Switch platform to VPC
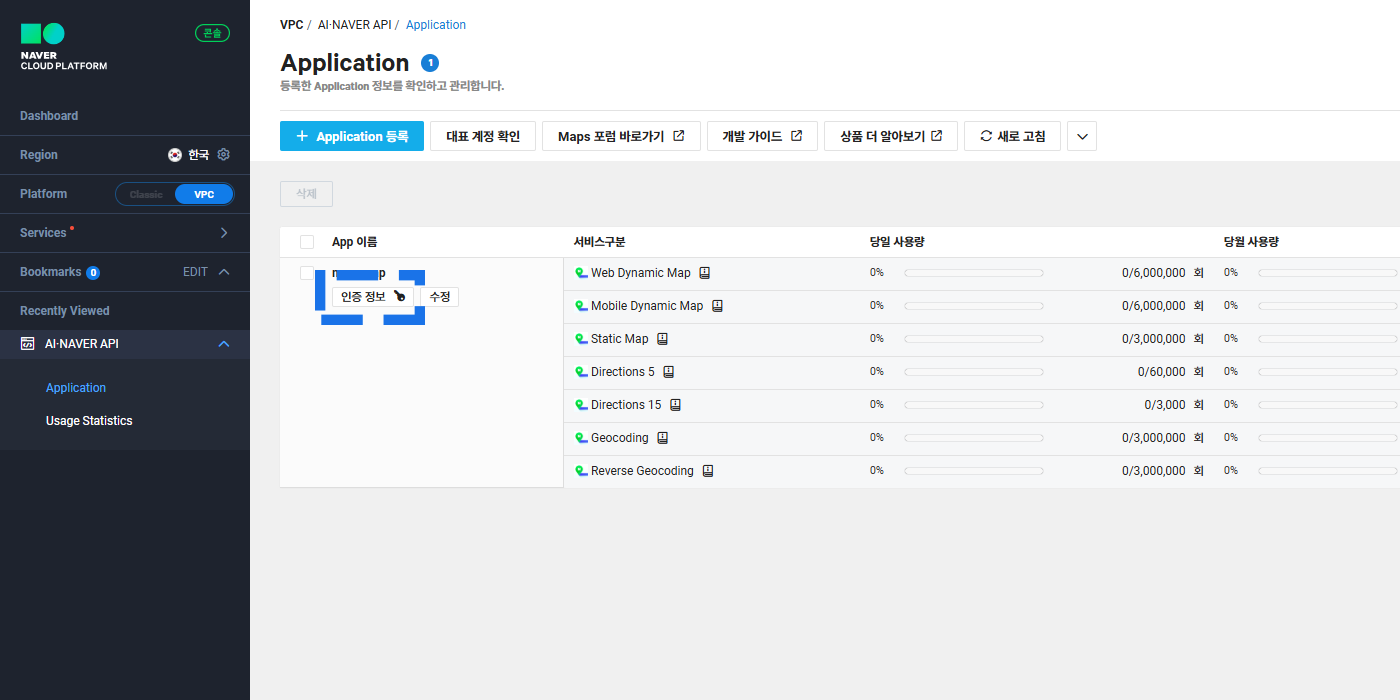Image resolution: width=1400 pixels, height=700 pixels. [x=204, y=194]
